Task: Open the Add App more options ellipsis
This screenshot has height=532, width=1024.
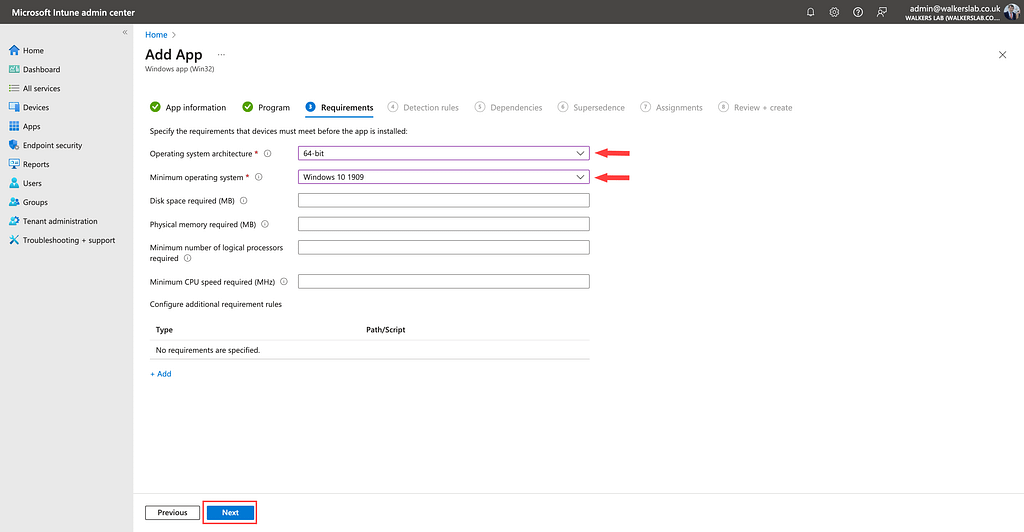Action: coord(221,55)
